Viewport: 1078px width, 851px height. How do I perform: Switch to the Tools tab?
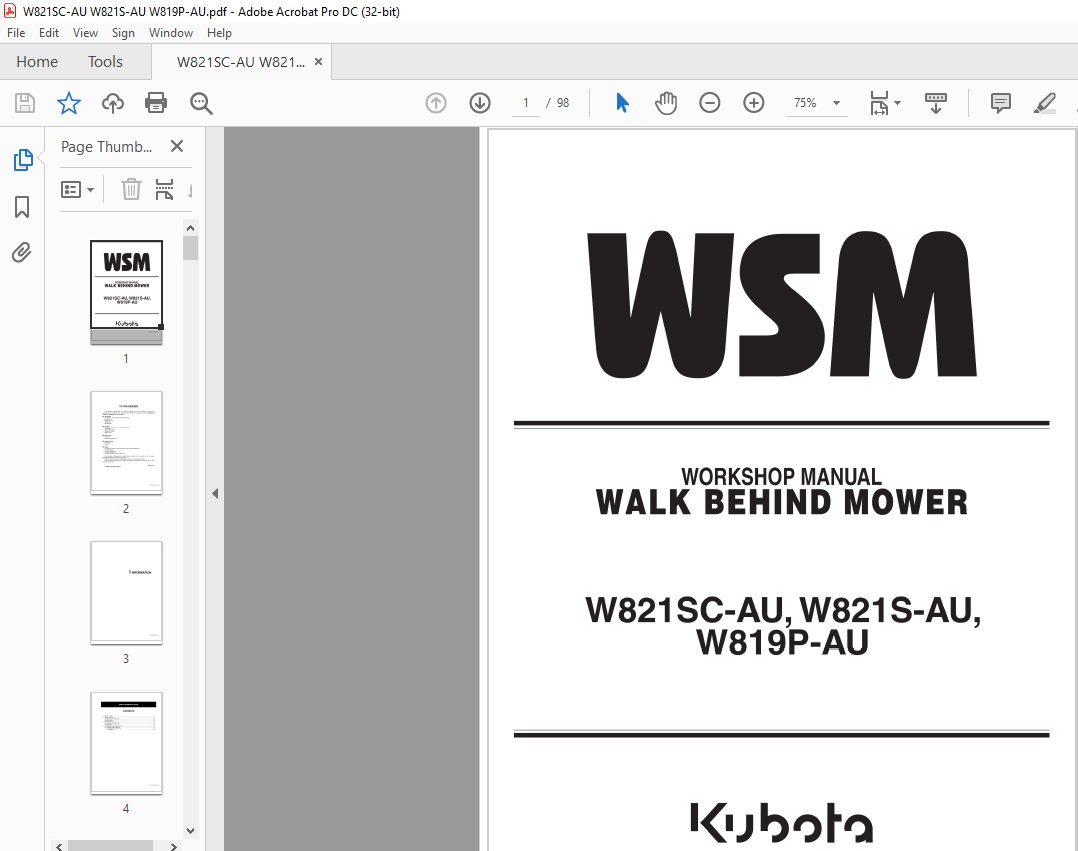point(105,62)
